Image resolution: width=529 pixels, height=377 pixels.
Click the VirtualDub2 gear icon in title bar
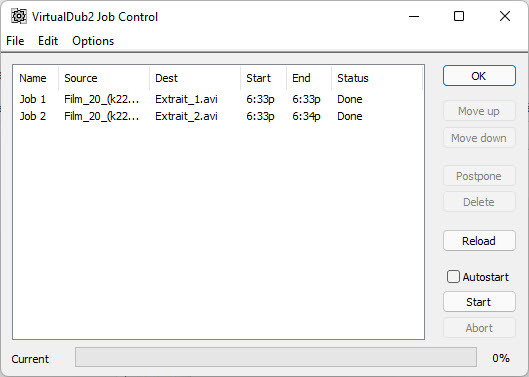(19, 17)
